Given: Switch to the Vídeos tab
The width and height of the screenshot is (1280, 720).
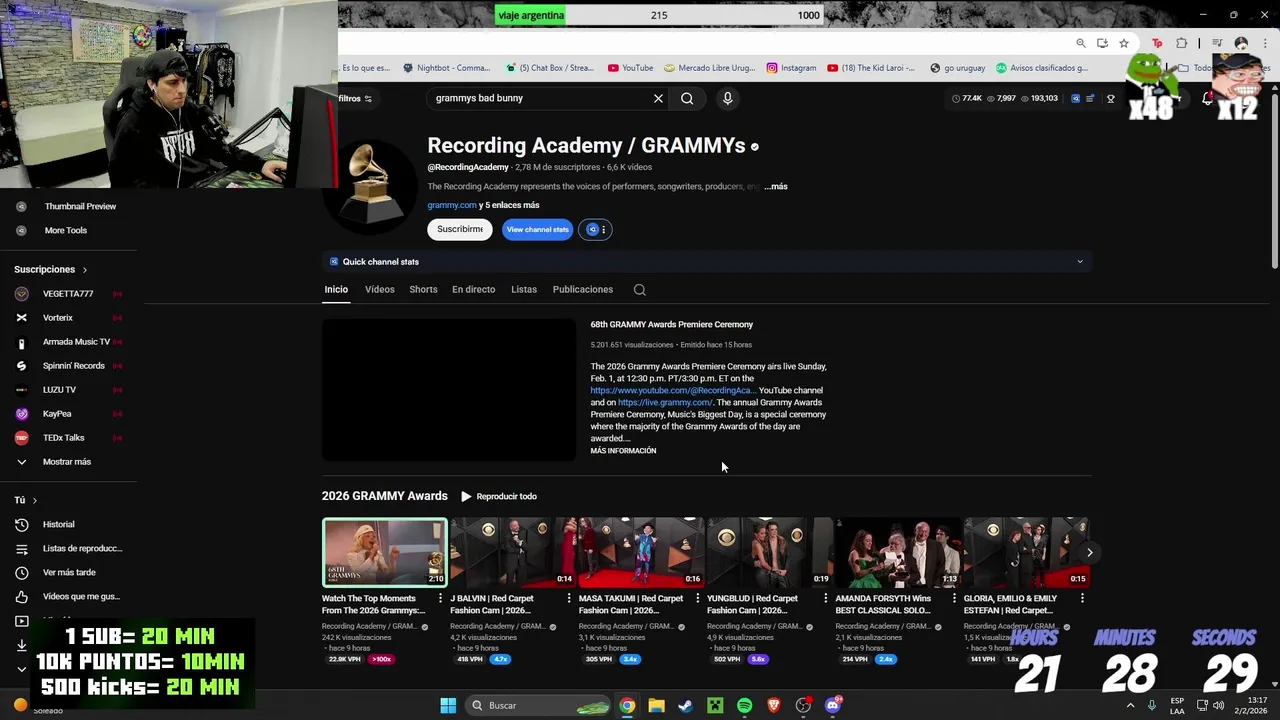Looking at the screenshot, I should click(x=379, y=289).
